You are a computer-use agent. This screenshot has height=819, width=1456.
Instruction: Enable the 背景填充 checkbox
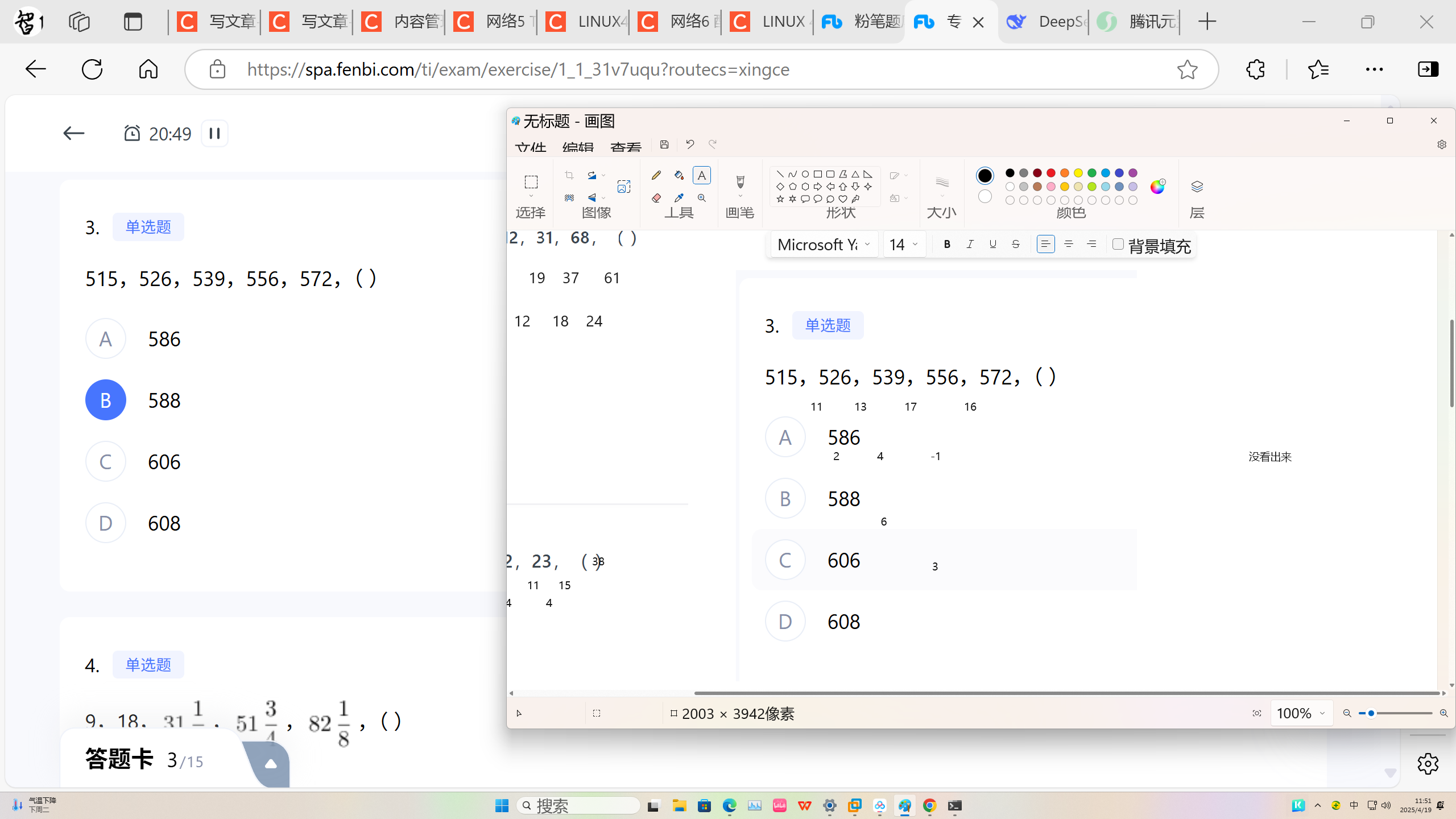(x=1118, y=244)
